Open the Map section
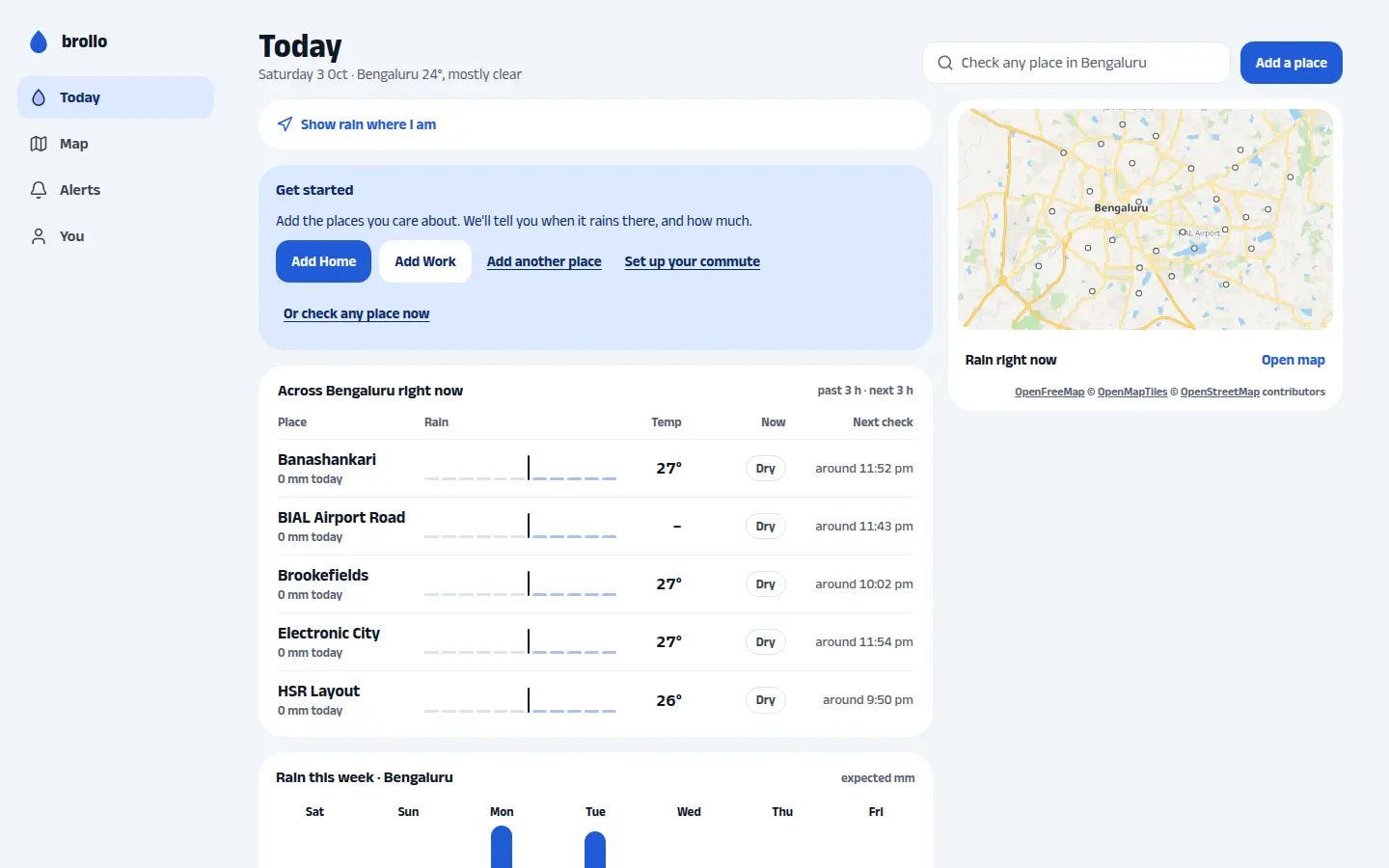Image resolution: width=1389 pixels, height=868 pixels. click(116, 144)
